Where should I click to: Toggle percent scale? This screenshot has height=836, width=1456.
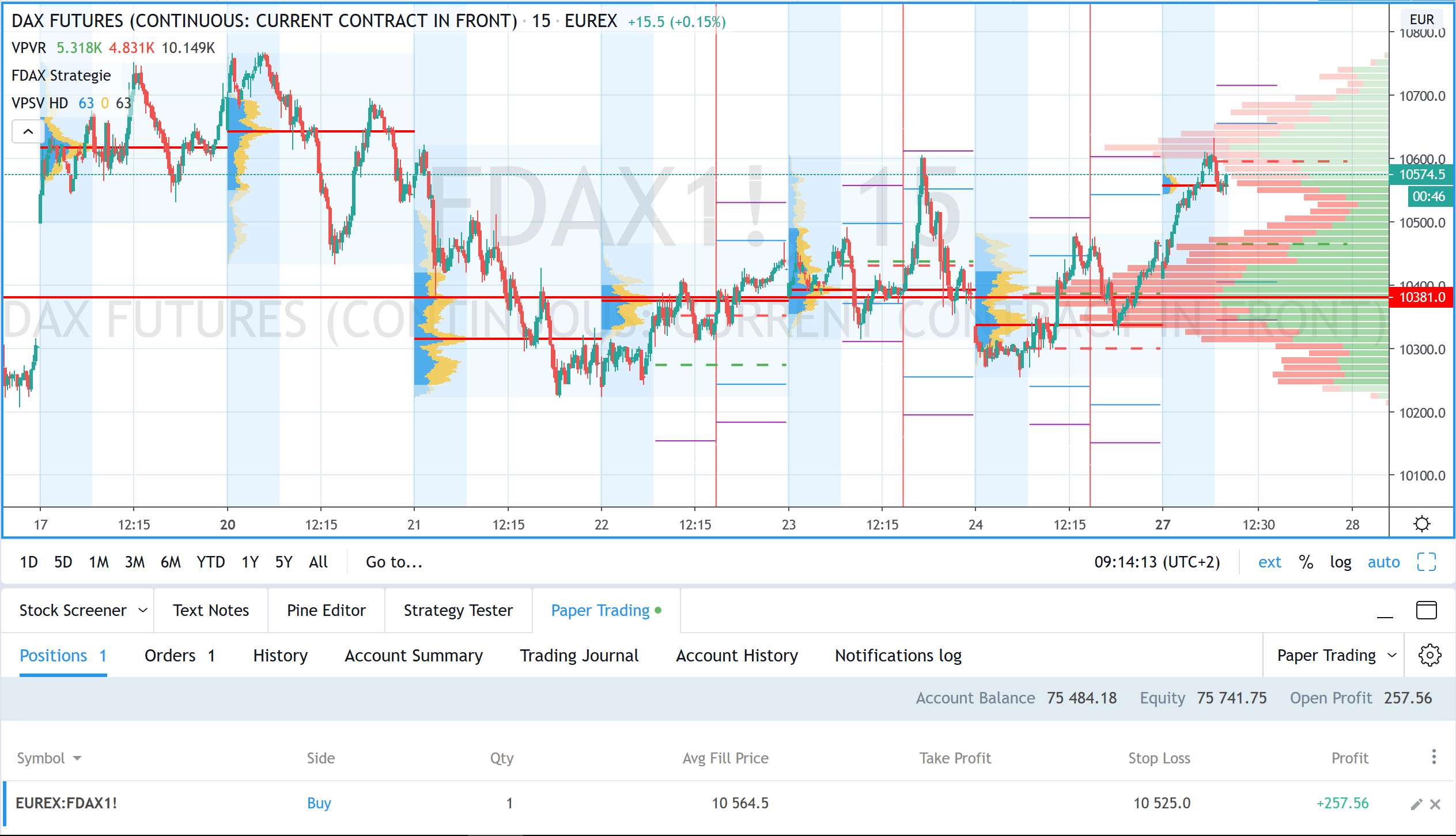(1306, 562)
